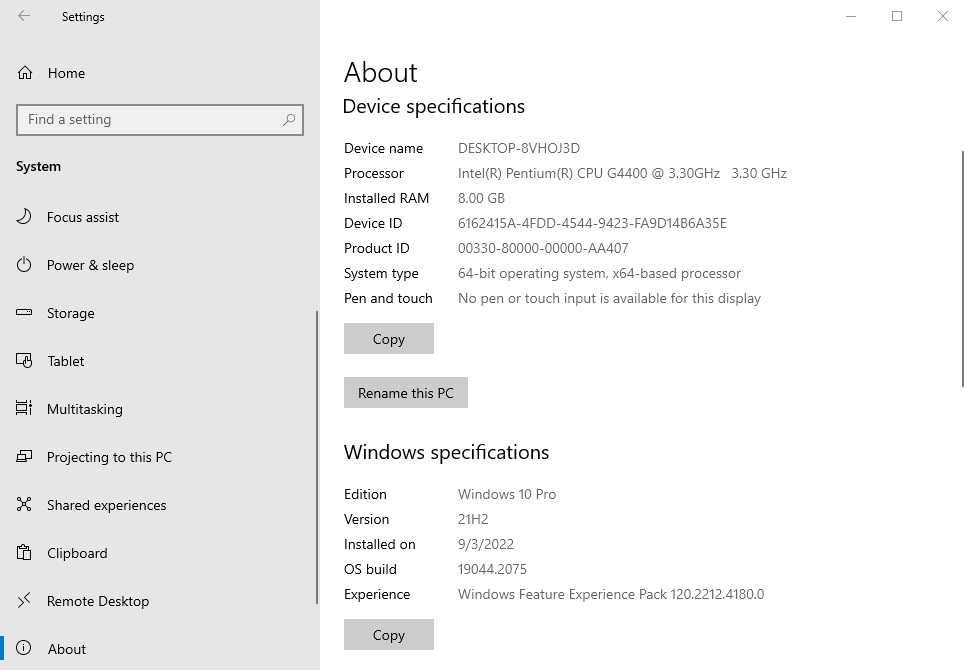The width and height of the screenshot is (964, 670).
Task: Click Rename this PC button
Action: [406, 393]
